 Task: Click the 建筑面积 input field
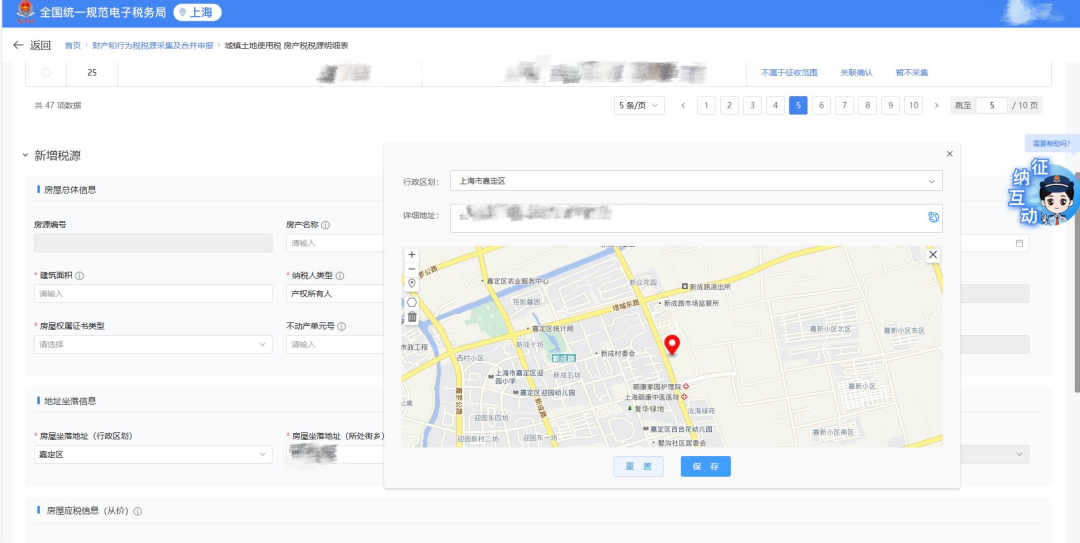(x=153, y=294)
